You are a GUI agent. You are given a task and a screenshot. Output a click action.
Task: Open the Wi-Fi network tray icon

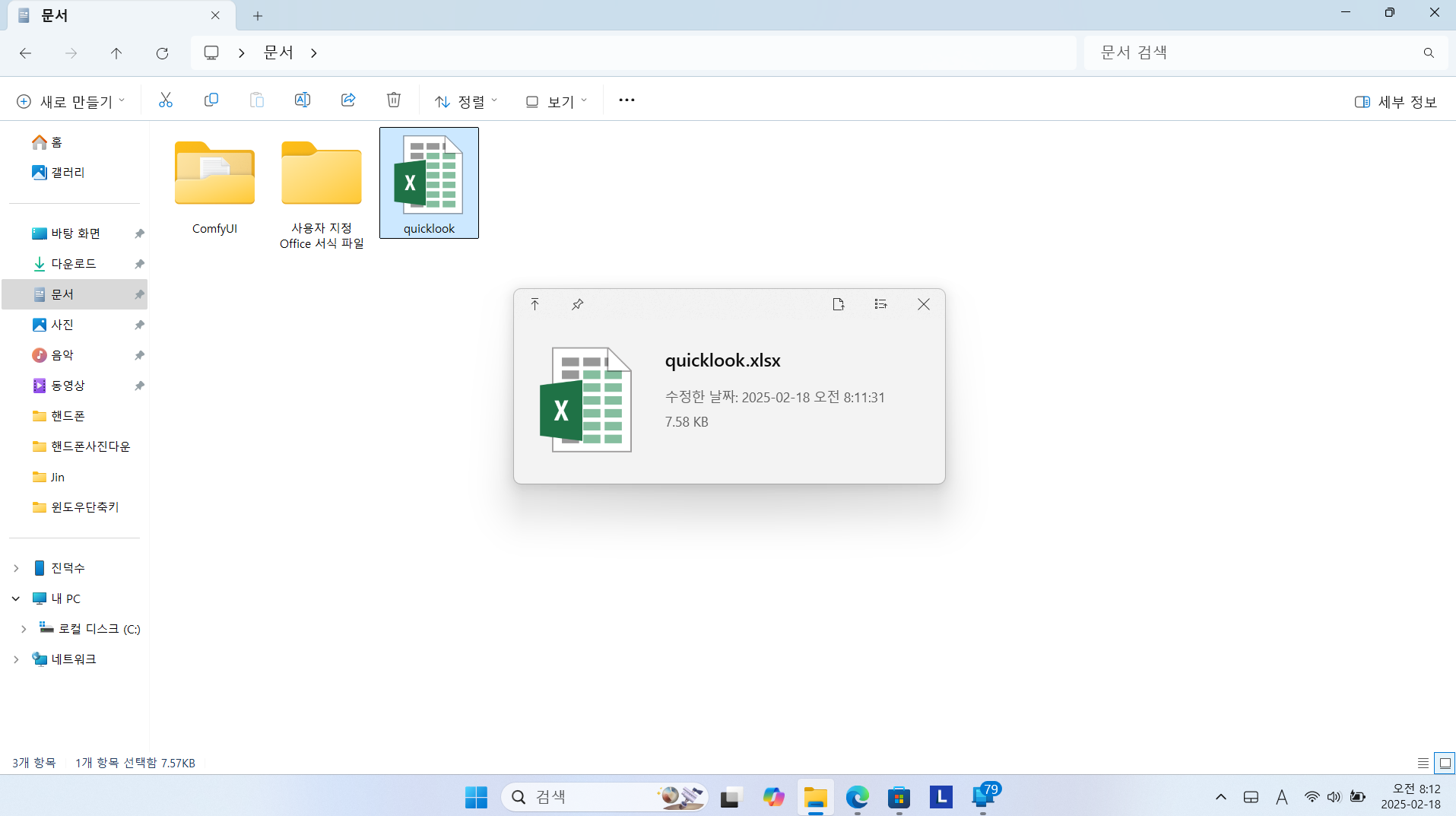[1312, 797]
